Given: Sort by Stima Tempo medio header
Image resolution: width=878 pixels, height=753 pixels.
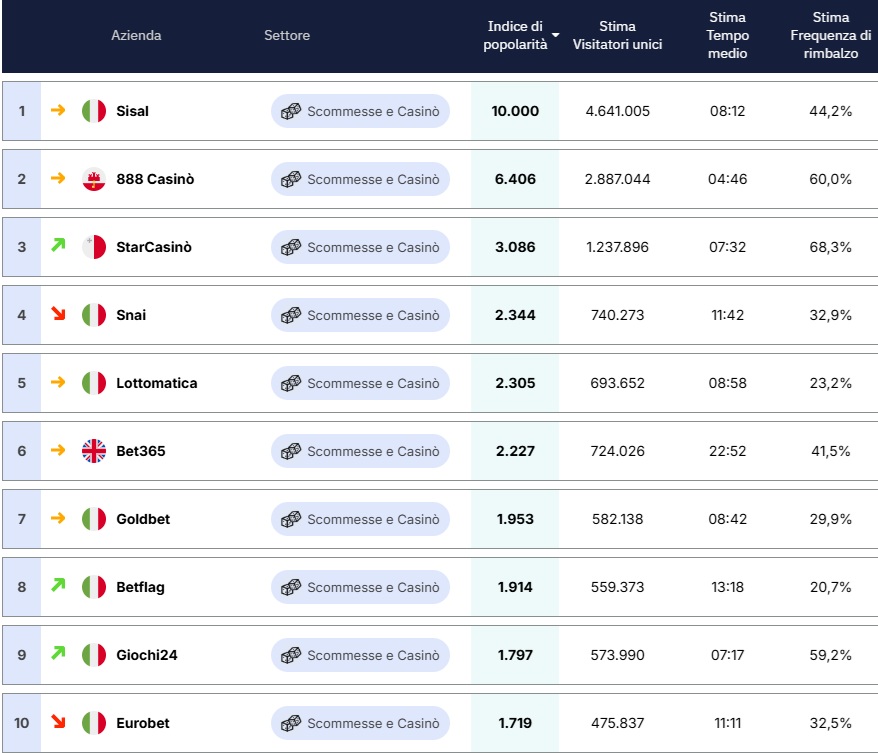Looking at the screenshot, I should (x=727, y=35).
